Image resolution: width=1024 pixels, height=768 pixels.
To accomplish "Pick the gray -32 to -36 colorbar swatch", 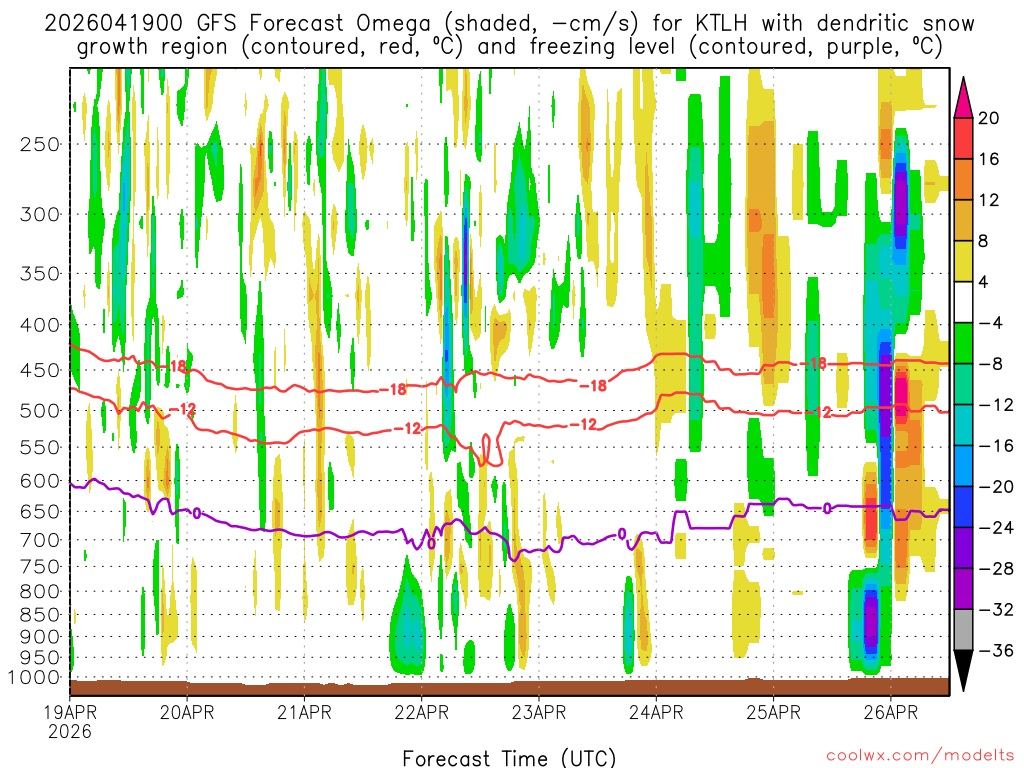I will [963, 630].
